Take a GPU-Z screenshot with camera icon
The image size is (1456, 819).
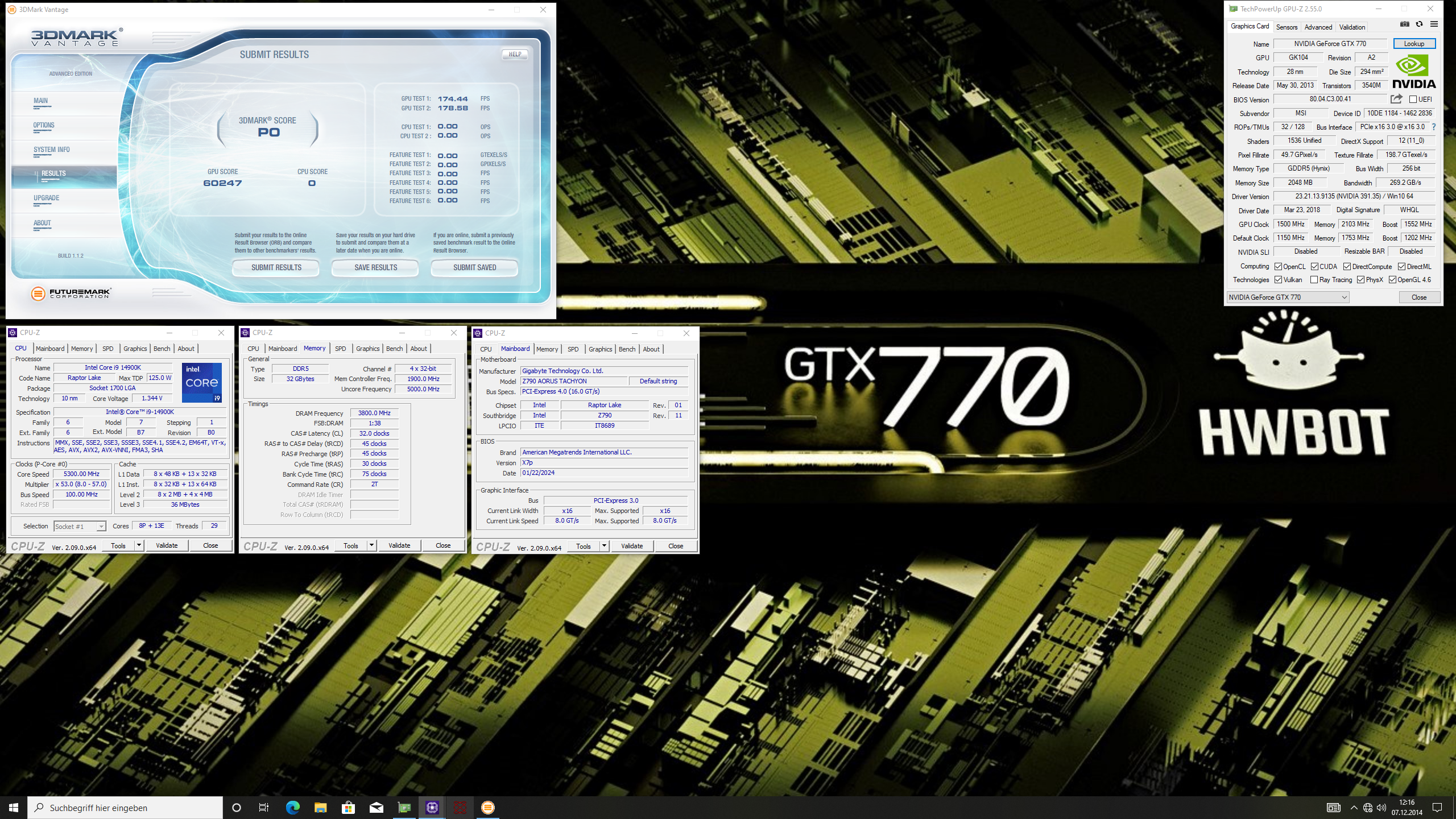[1404, 24]
